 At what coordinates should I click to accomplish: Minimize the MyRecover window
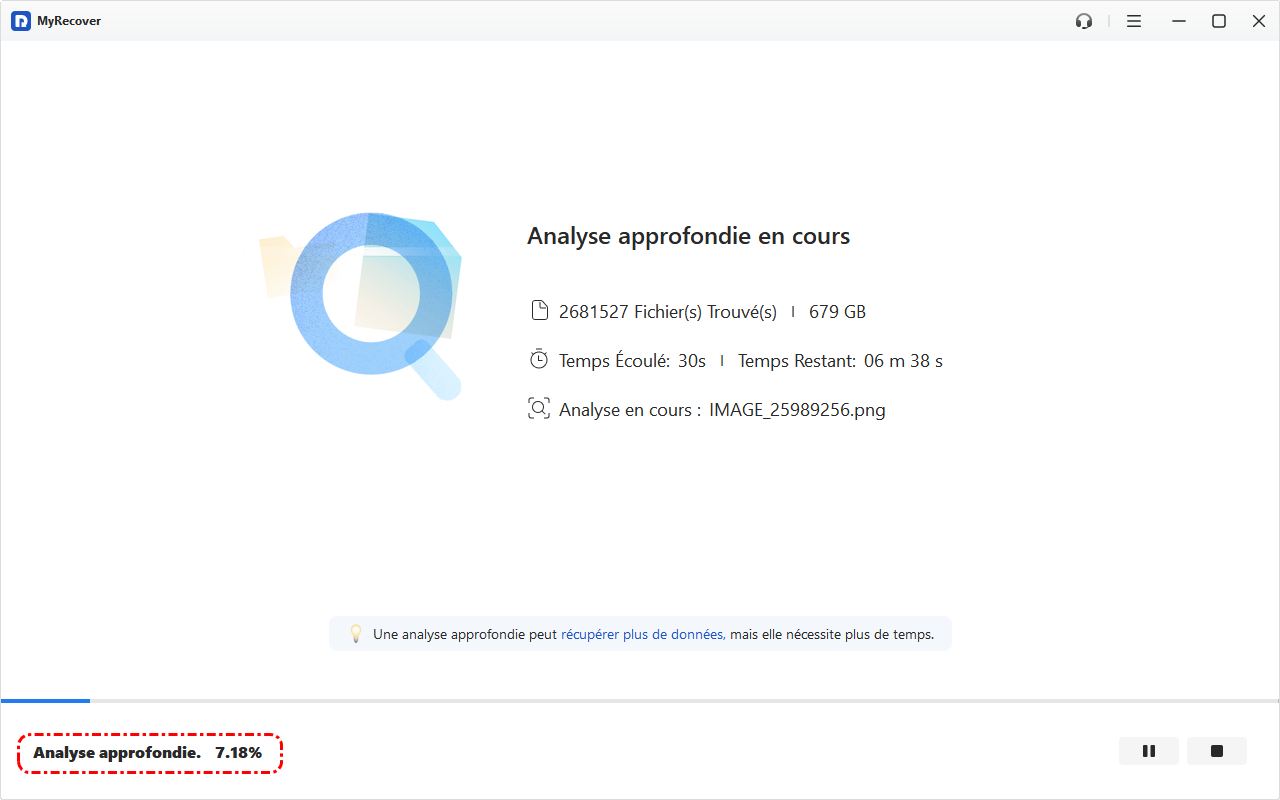coord(1179,21)
